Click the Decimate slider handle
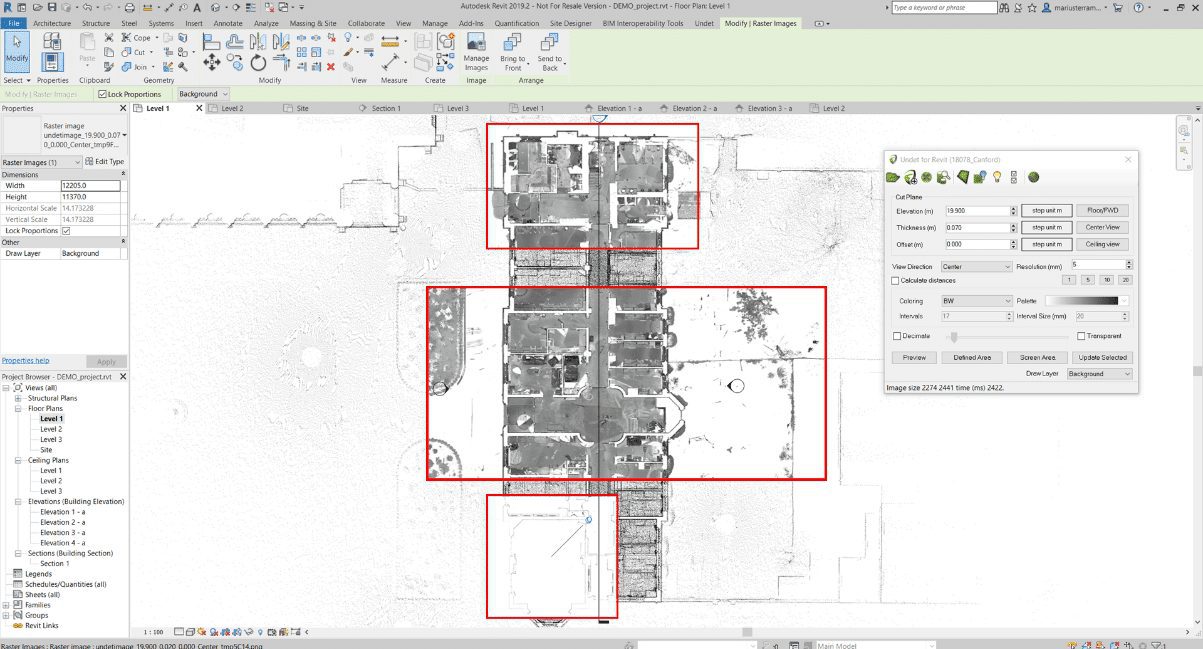Viewport: 1203px width, 649px height. click(x=954, y=337)
